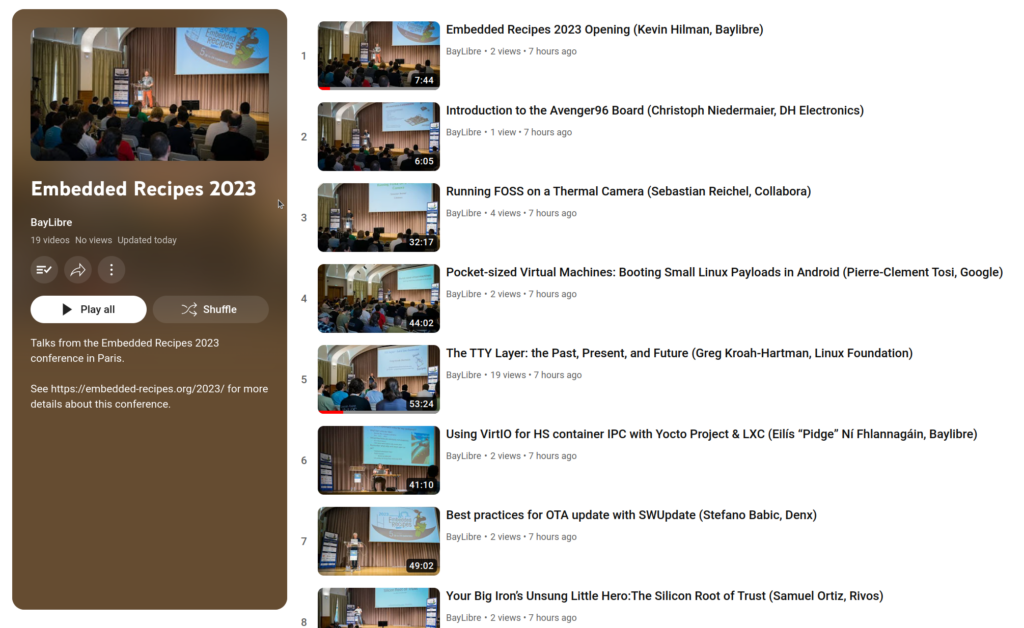This screenshot has height=628, width=1024.
Task: Open thumbnail of Using VirtIO video
Action: [x=379, y=460]
